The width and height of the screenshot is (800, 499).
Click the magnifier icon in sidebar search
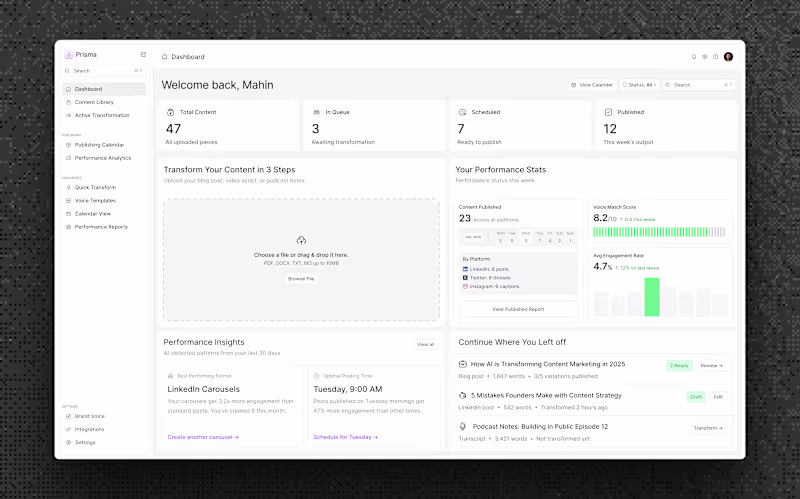[67, 71]
